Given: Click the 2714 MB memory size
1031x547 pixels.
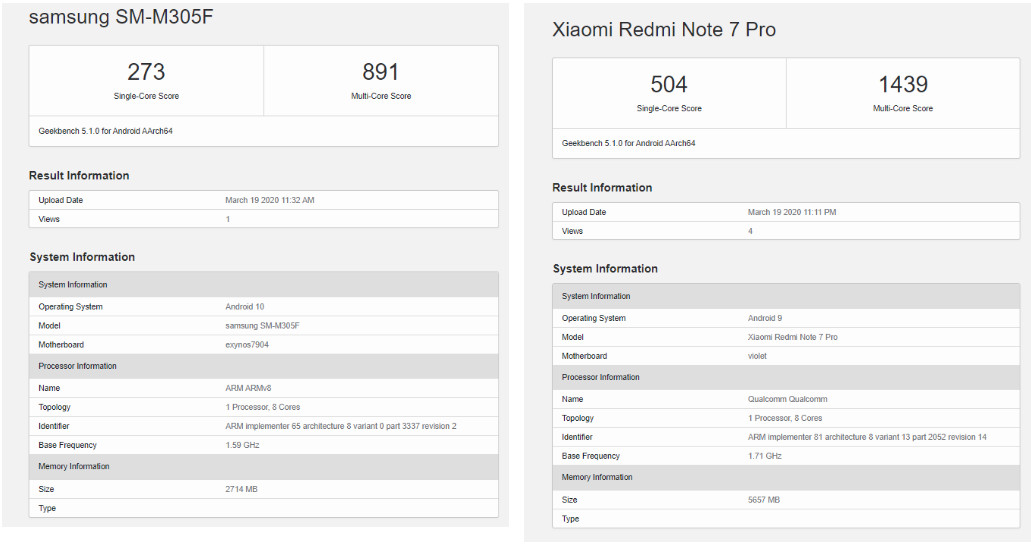Looking at the screenshot, I should [242, 489].
